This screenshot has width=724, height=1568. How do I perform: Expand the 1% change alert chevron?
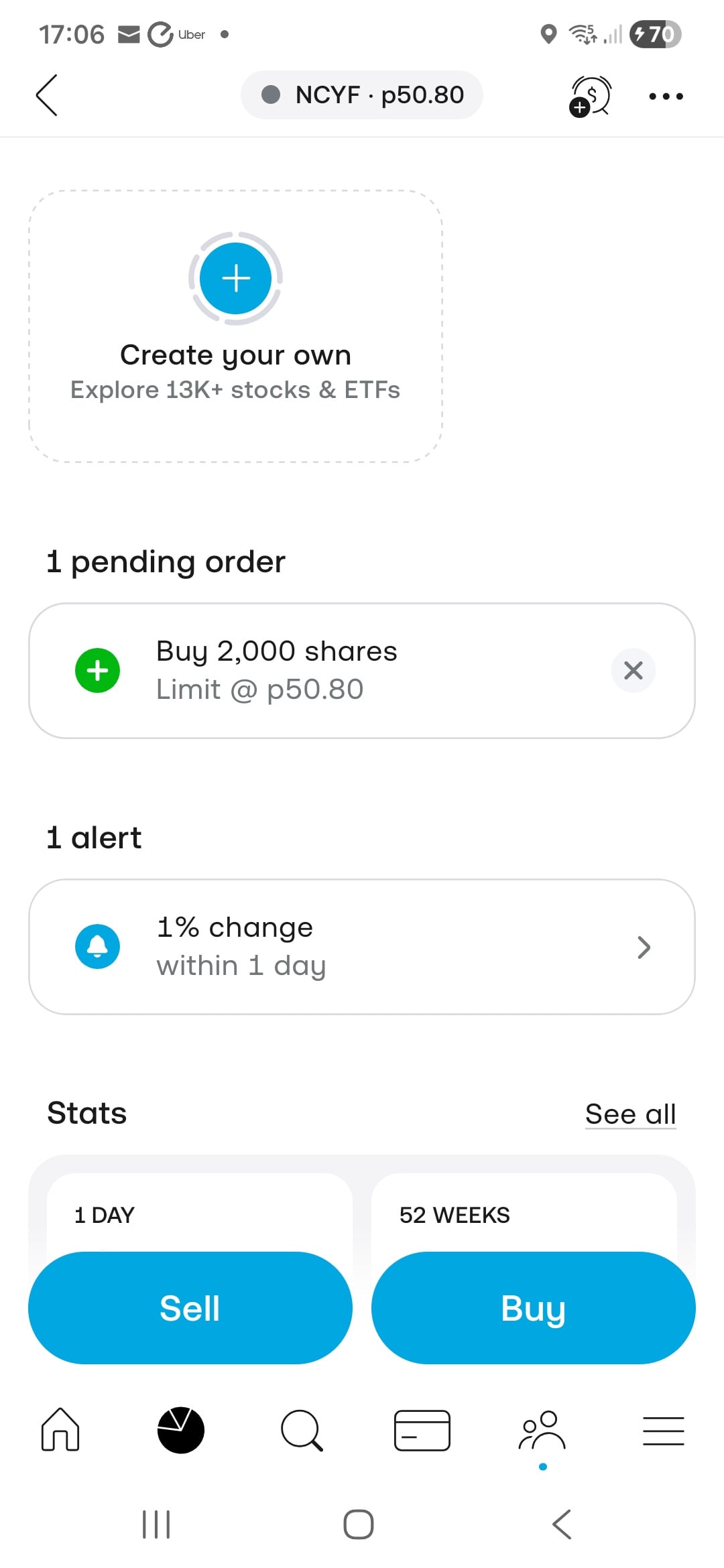(644, 947)
